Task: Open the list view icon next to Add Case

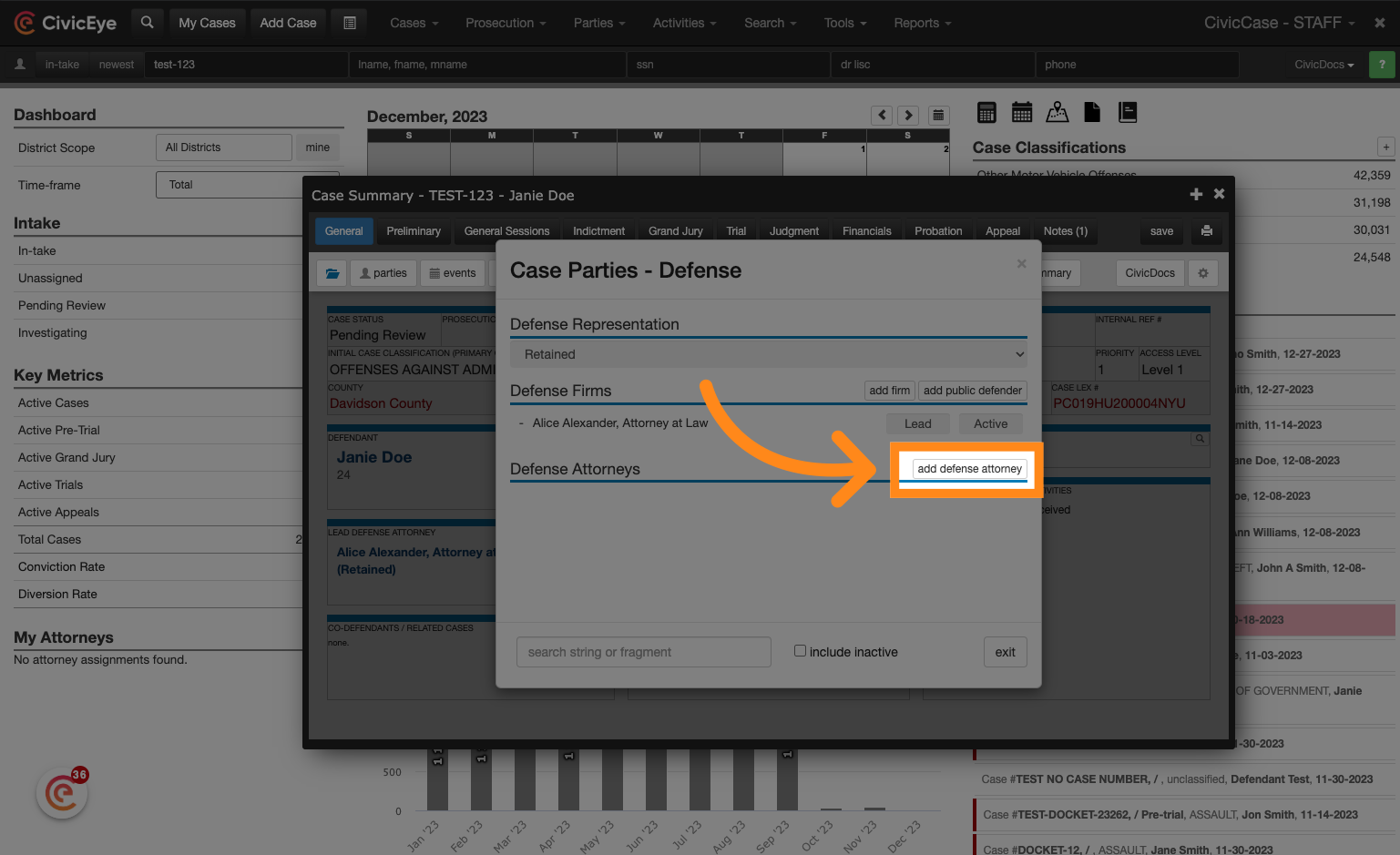Action: point(349,23)
